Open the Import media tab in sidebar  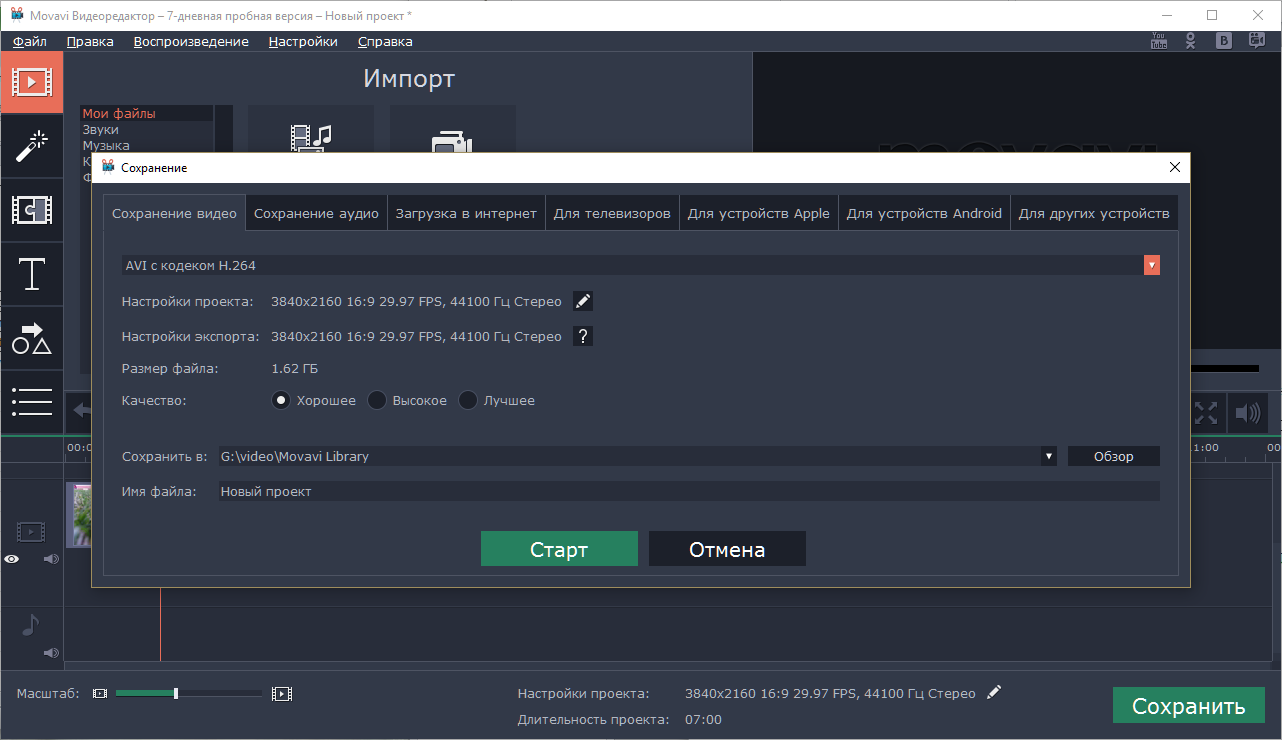click(32, 82)
